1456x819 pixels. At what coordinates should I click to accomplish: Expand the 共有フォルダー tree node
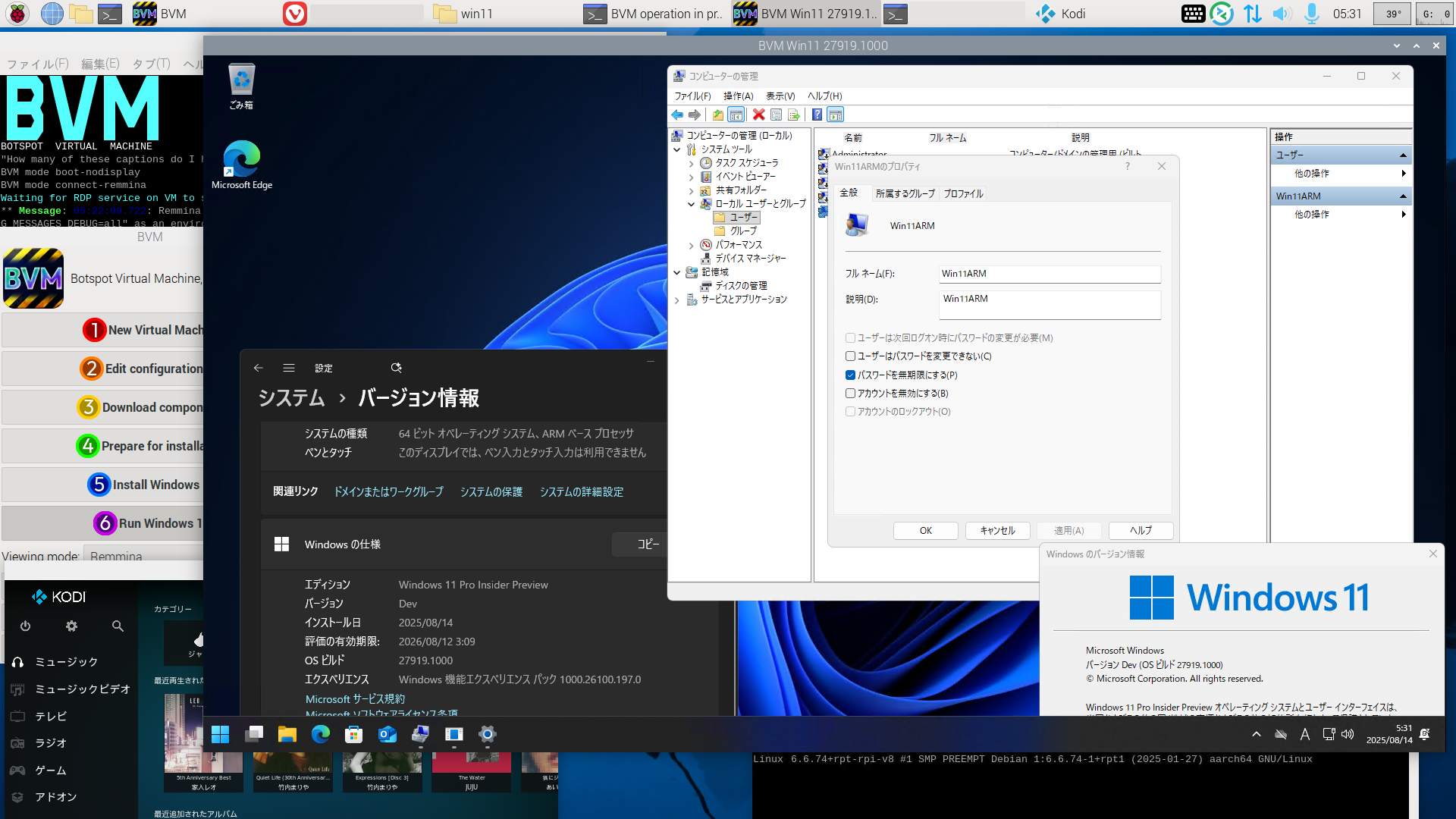tap(691, 190)
